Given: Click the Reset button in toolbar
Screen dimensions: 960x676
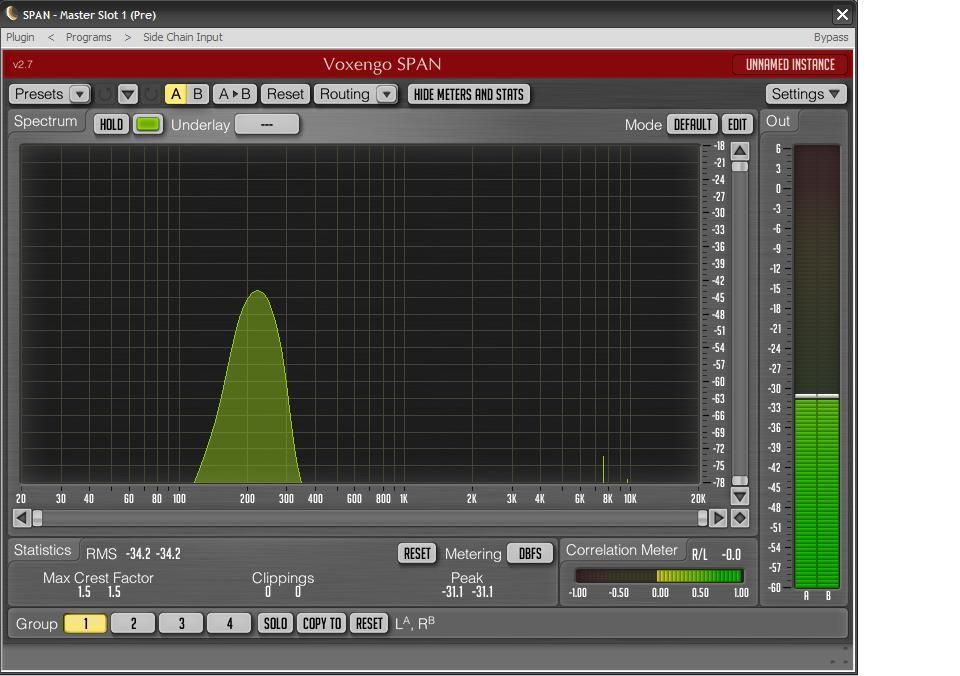Looking at the screenshot, I should tap(285, 94).
